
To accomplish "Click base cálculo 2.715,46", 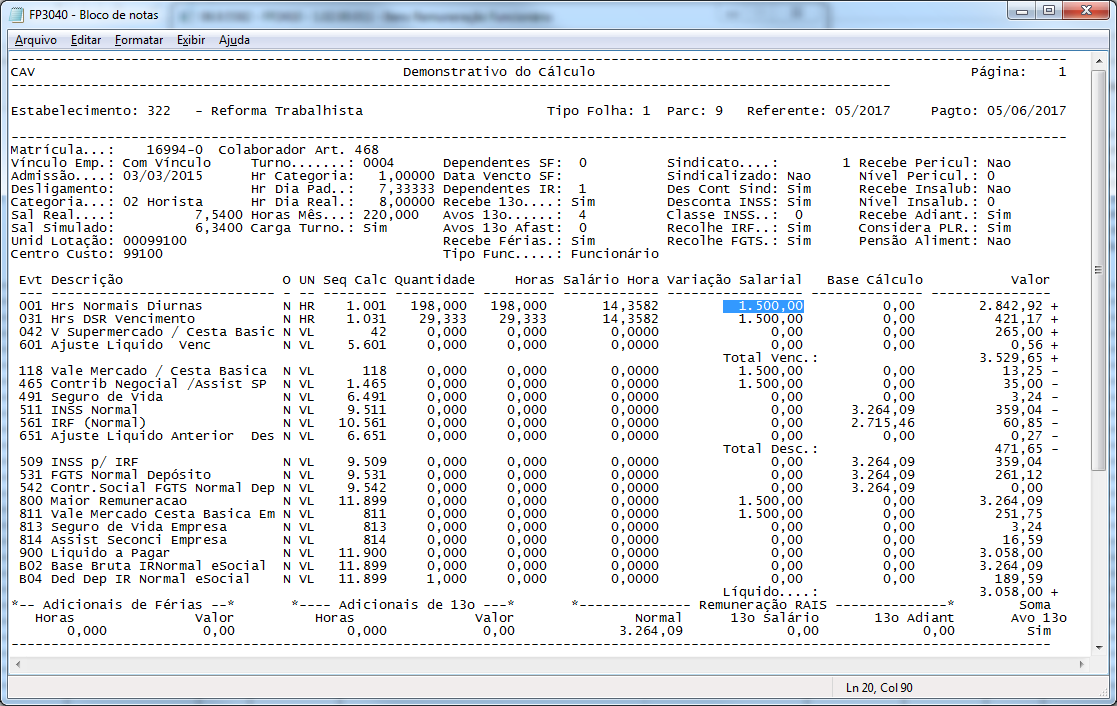I will (x=883, y=423).
